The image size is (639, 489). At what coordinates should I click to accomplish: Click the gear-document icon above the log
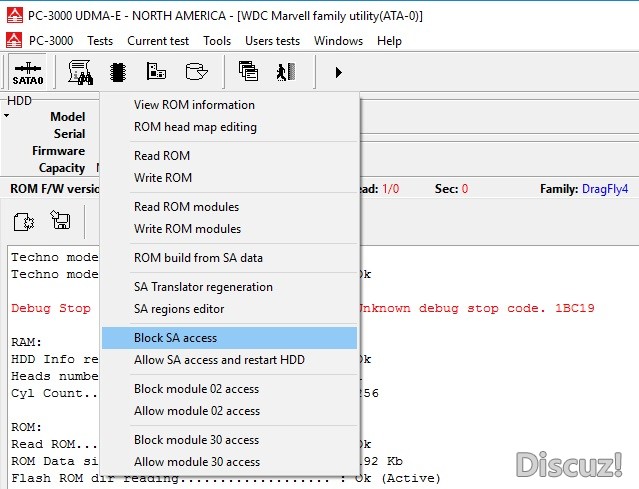point(24,220)
